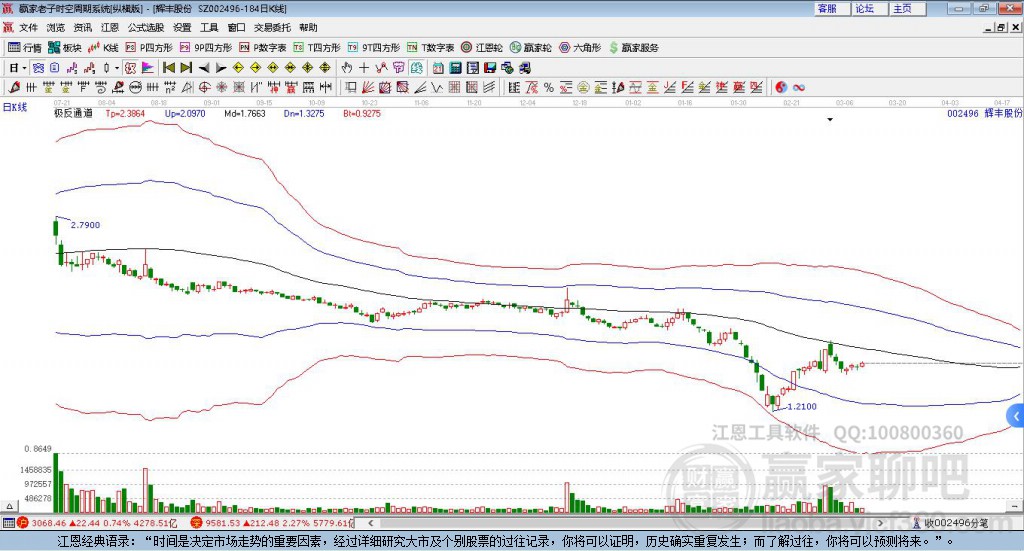Open the 帮助 menu

pyautogui.click(x=308, y=27)
